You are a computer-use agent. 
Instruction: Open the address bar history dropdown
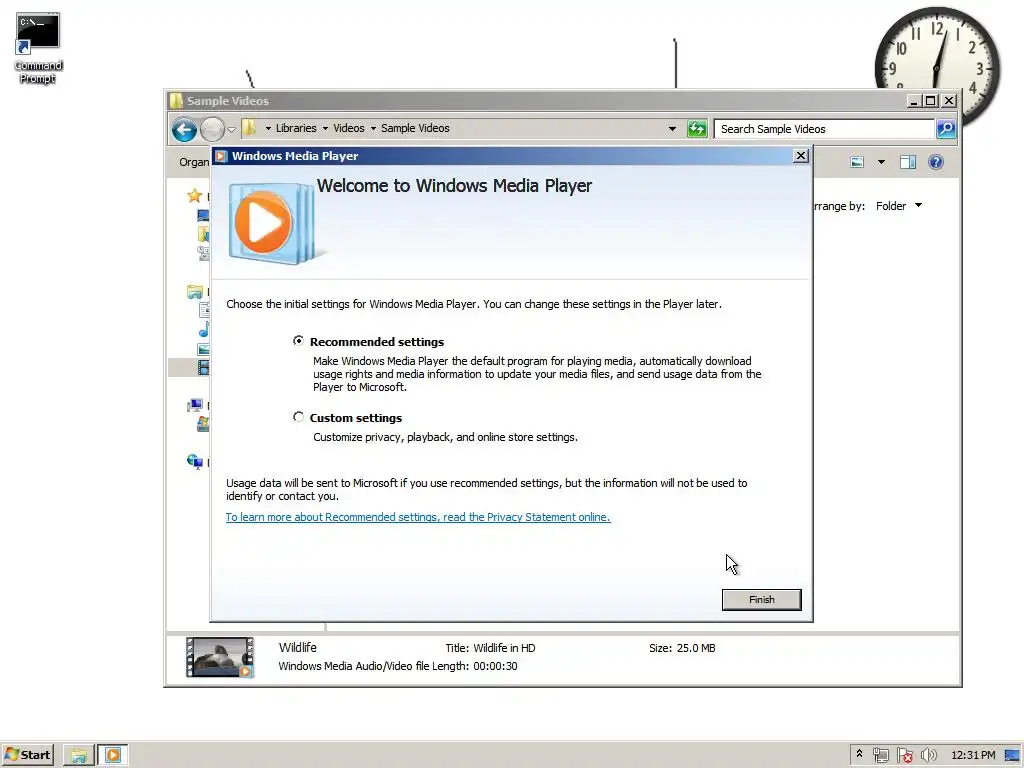[x=672, y=129]
